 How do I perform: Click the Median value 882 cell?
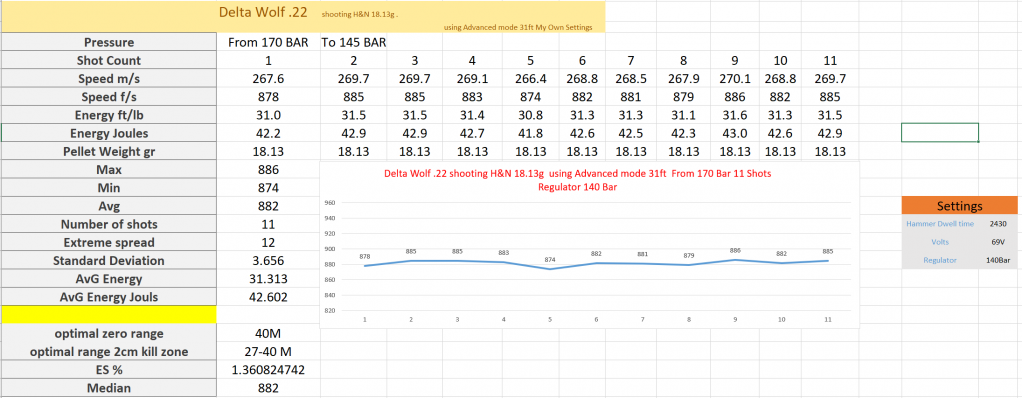[269, 388]
